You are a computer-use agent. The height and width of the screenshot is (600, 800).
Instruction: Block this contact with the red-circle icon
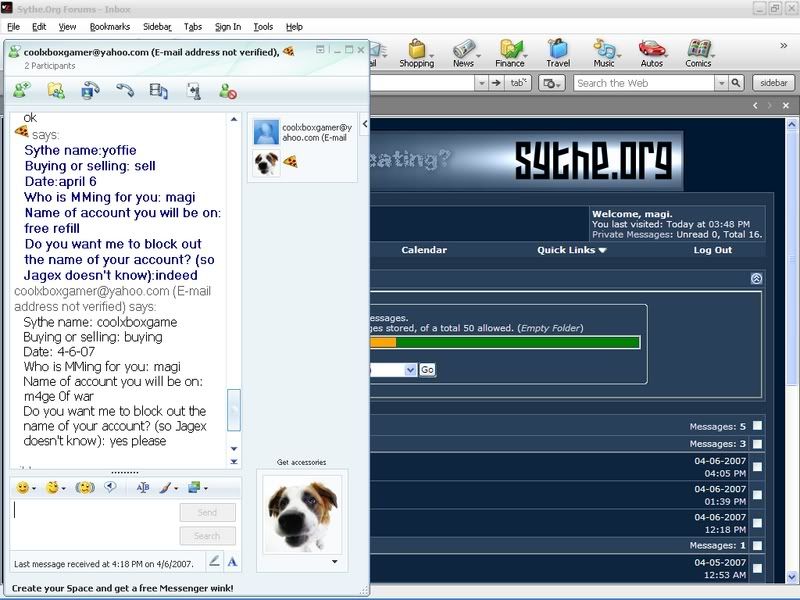pyautogui.click(x=228, y=91)
